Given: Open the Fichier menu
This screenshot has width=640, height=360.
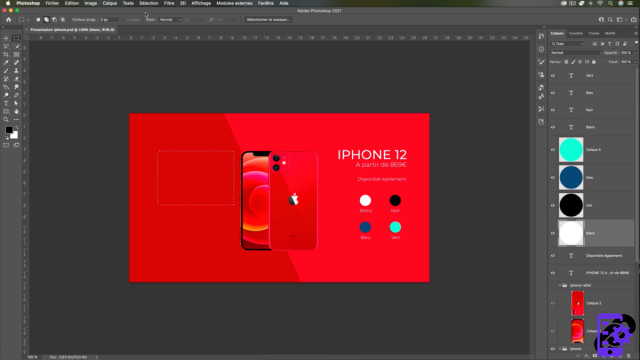Looking at the screenshot, I should click(x=52, y=3).
